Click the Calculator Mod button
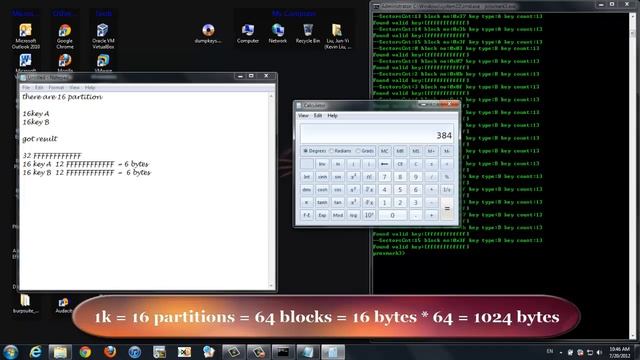The height and width of the screenshot is (360, 640). coord(338,215)
